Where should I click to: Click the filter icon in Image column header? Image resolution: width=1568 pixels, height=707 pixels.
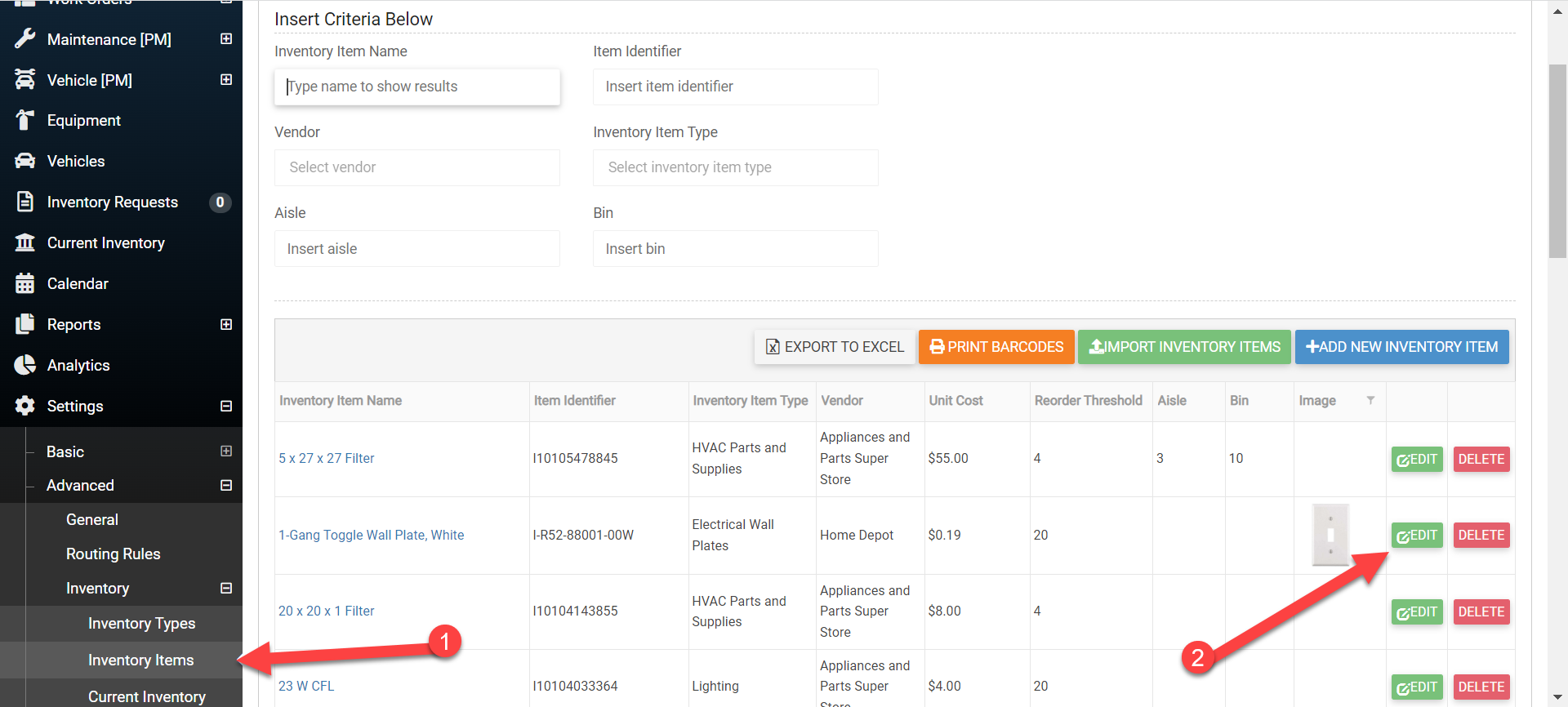1370,400
